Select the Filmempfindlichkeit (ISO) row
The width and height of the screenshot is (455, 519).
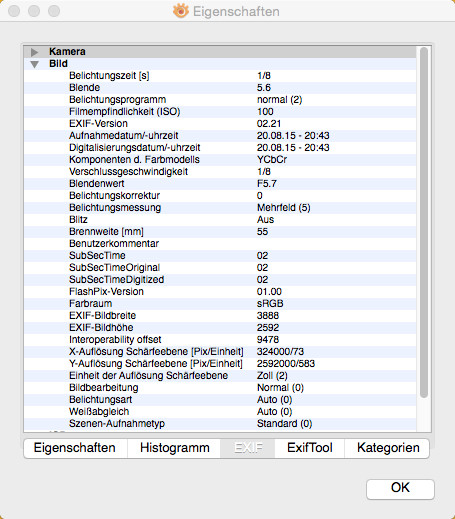point(220,112)
